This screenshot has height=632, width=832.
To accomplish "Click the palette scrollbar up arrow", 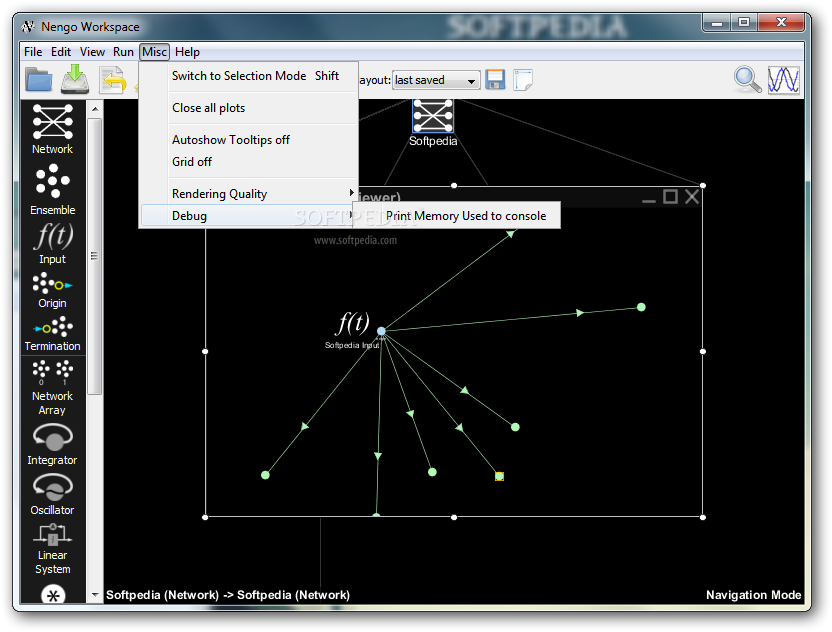I will 94,109.
